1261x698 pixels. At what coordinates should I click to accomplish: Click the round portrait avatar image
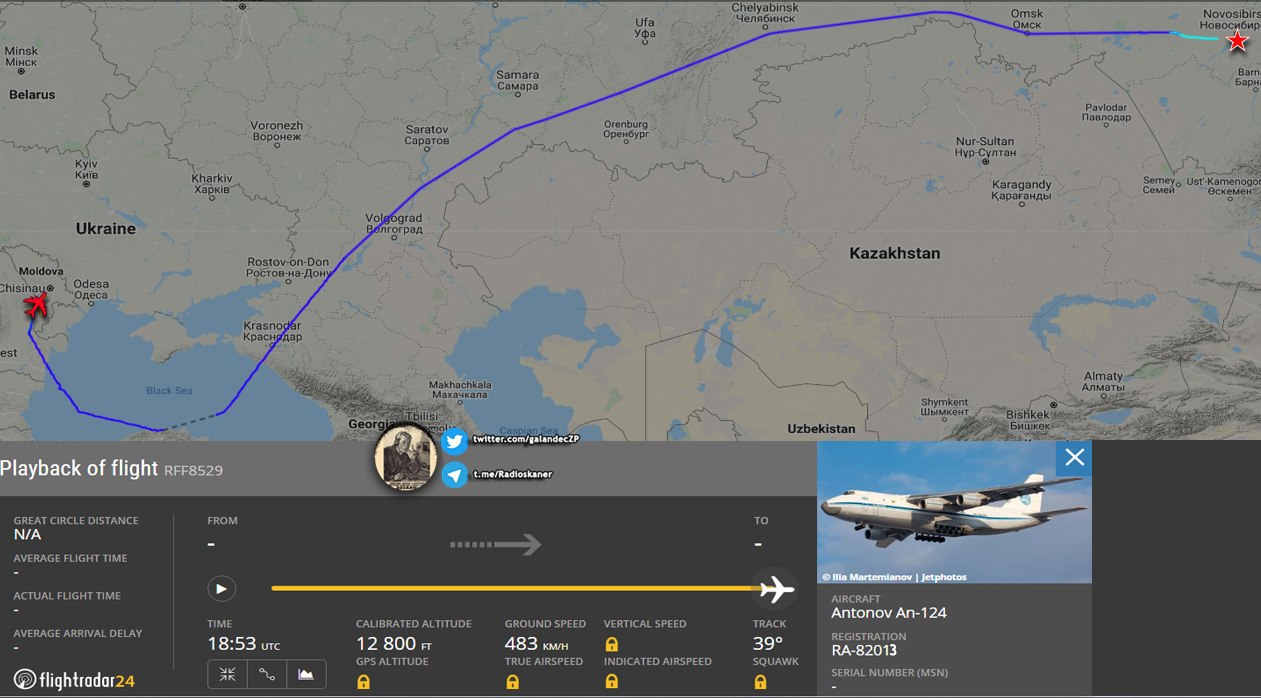click(x=405, y=459)
